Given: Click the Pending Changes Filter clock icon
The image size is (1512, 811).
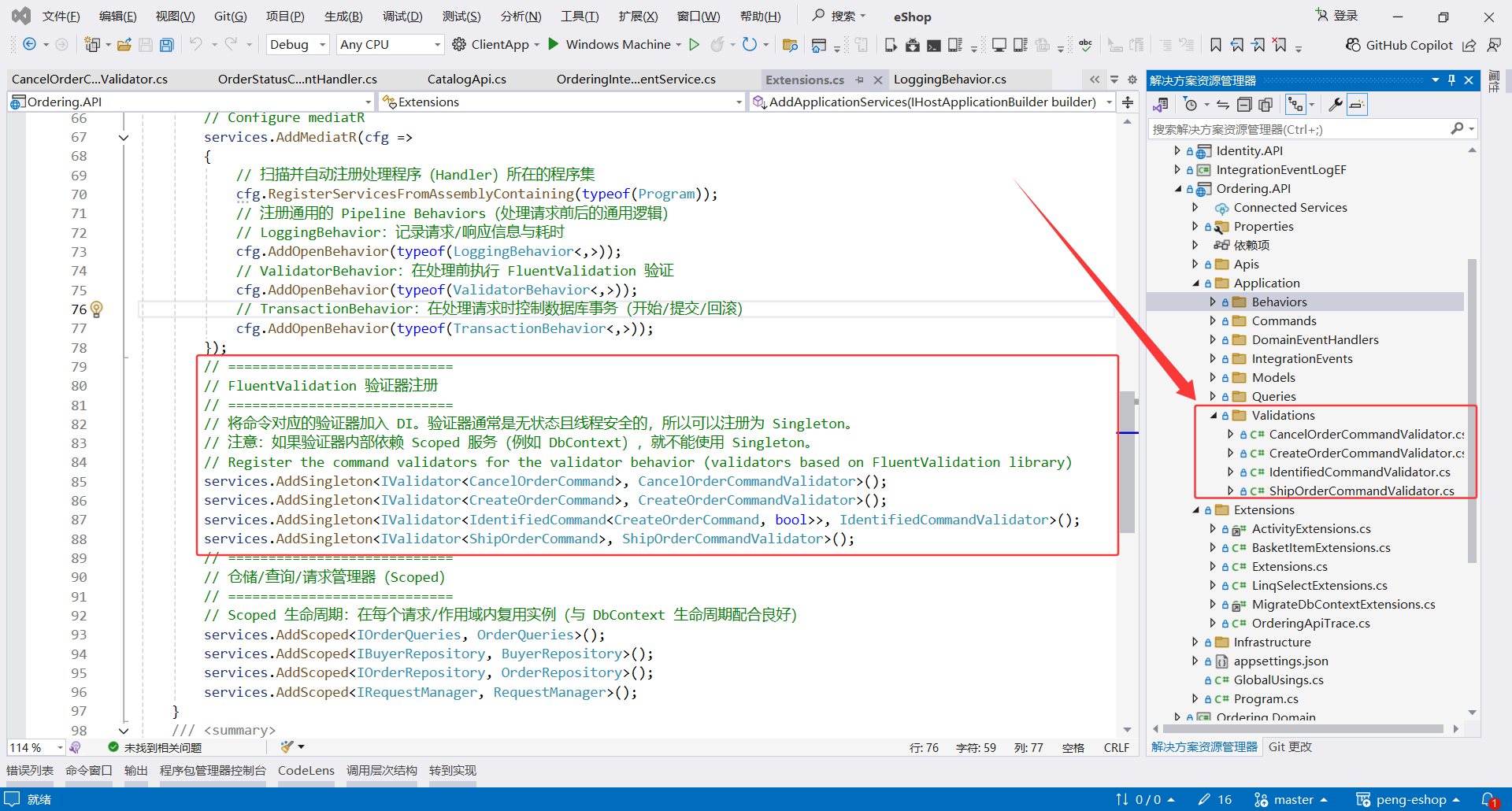Looking at the screenshot, I should coord(1191,105).
